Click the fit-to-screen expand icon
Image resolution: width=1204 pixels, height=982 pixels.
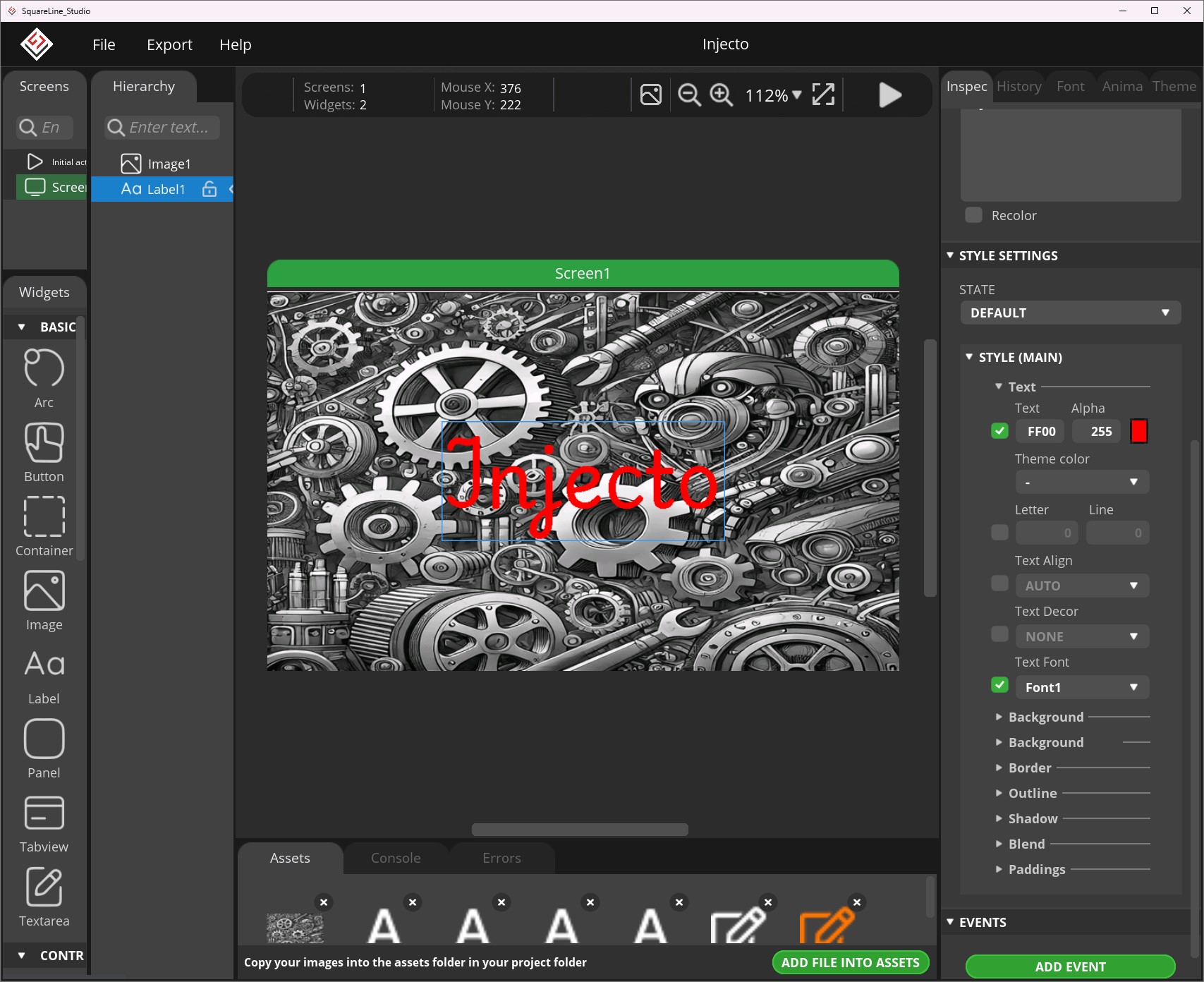tap(823, 95)
